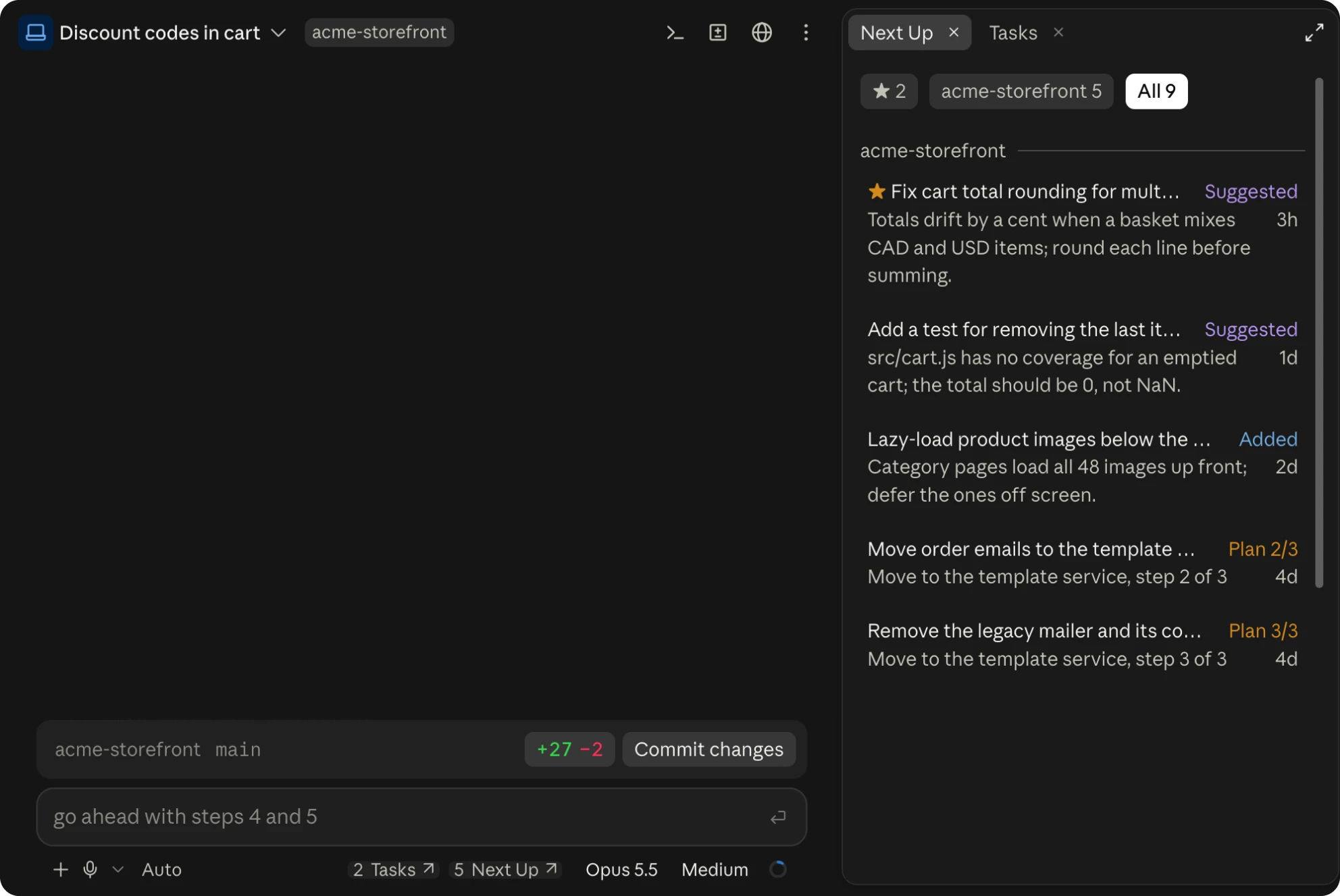Open the +27 −2 diff summary
Screen dimensions: 1340x896
569,749
